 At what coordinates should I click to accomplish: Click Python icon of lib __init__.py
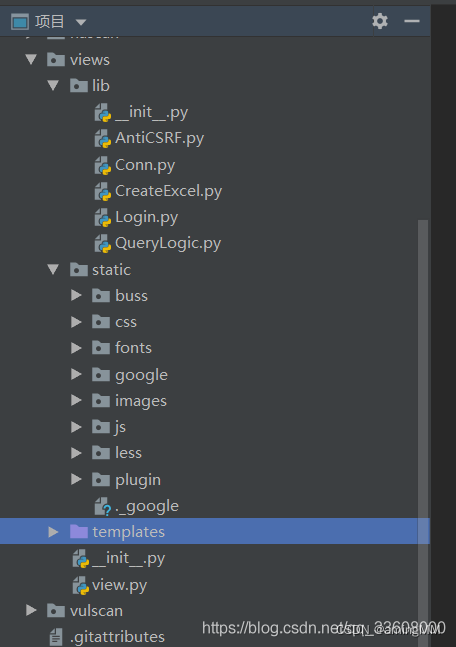point(103,113)
